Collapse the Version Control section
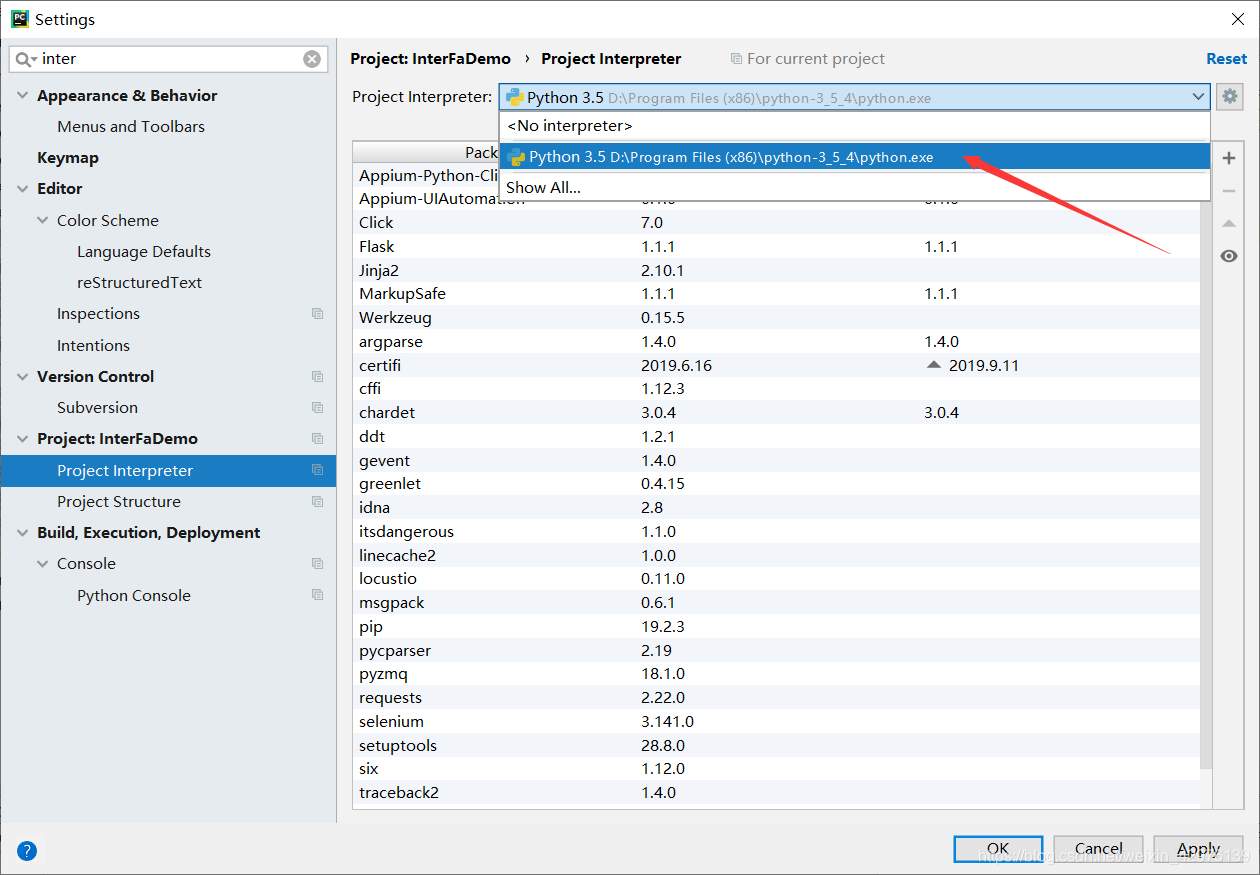This screenshot has height=875, width=1260. [x=23, y=377]
